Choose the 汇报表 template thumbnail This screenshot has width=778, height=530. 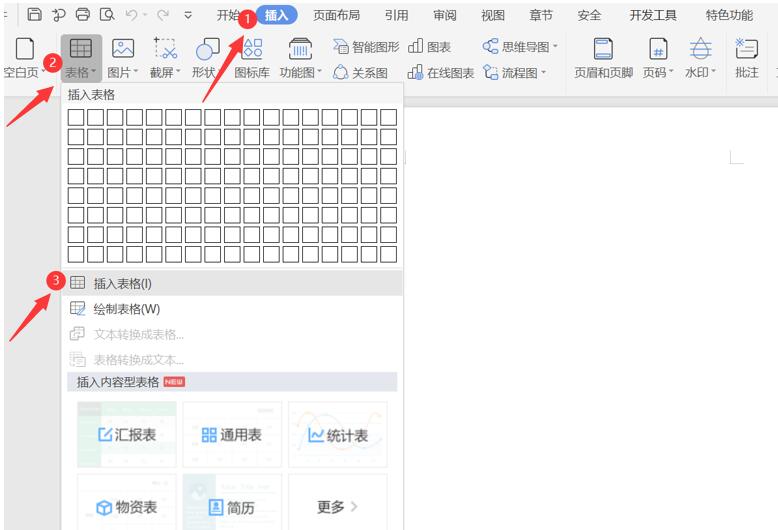[127, 435]
